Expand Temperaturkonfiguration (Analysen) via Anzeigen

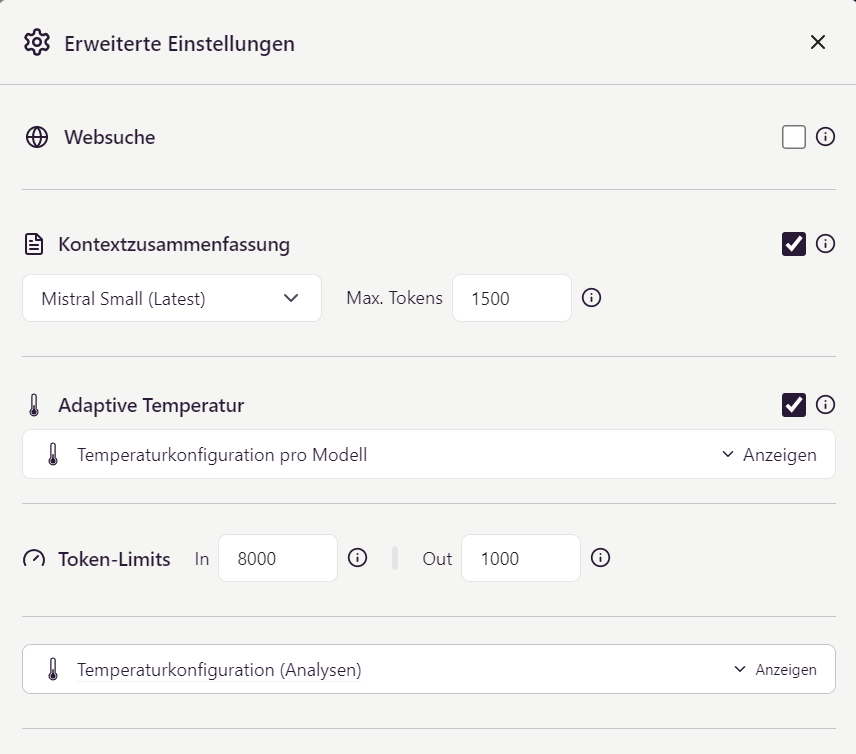click(x=775, y=669)
